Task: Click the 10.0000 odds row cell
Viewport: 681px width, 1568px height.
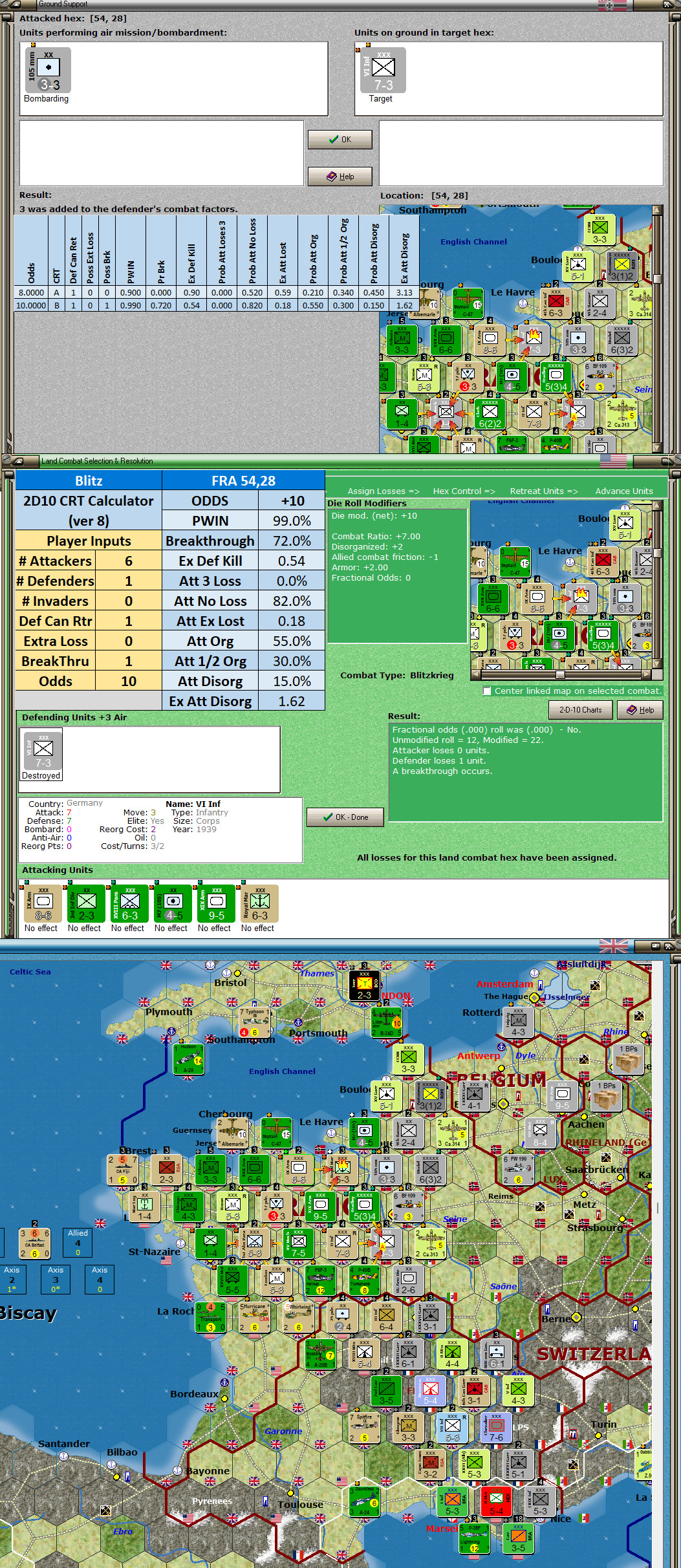Action: click(31, 305)
